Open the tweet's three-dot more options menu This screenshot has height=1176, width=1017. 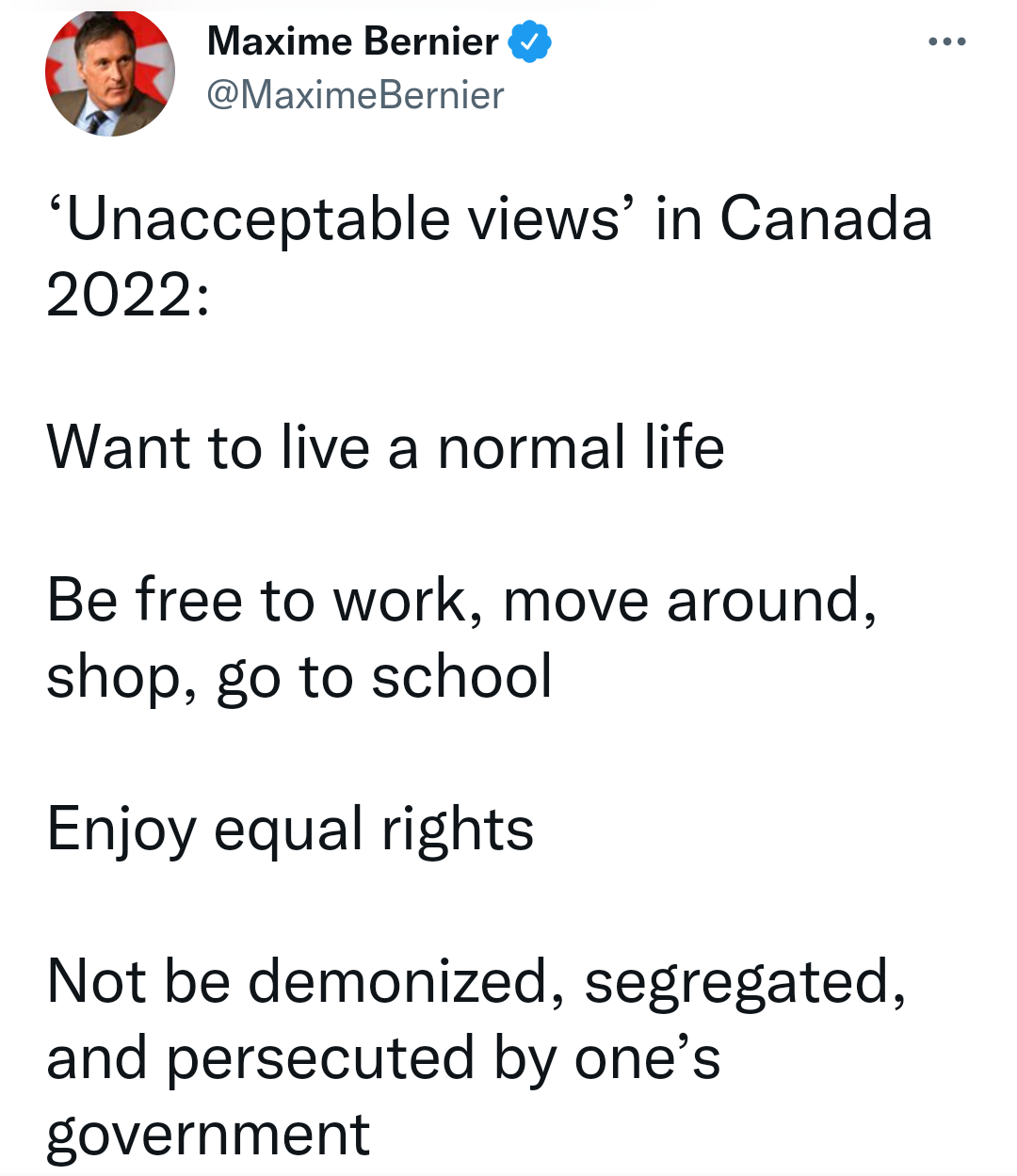coord(946,42)
